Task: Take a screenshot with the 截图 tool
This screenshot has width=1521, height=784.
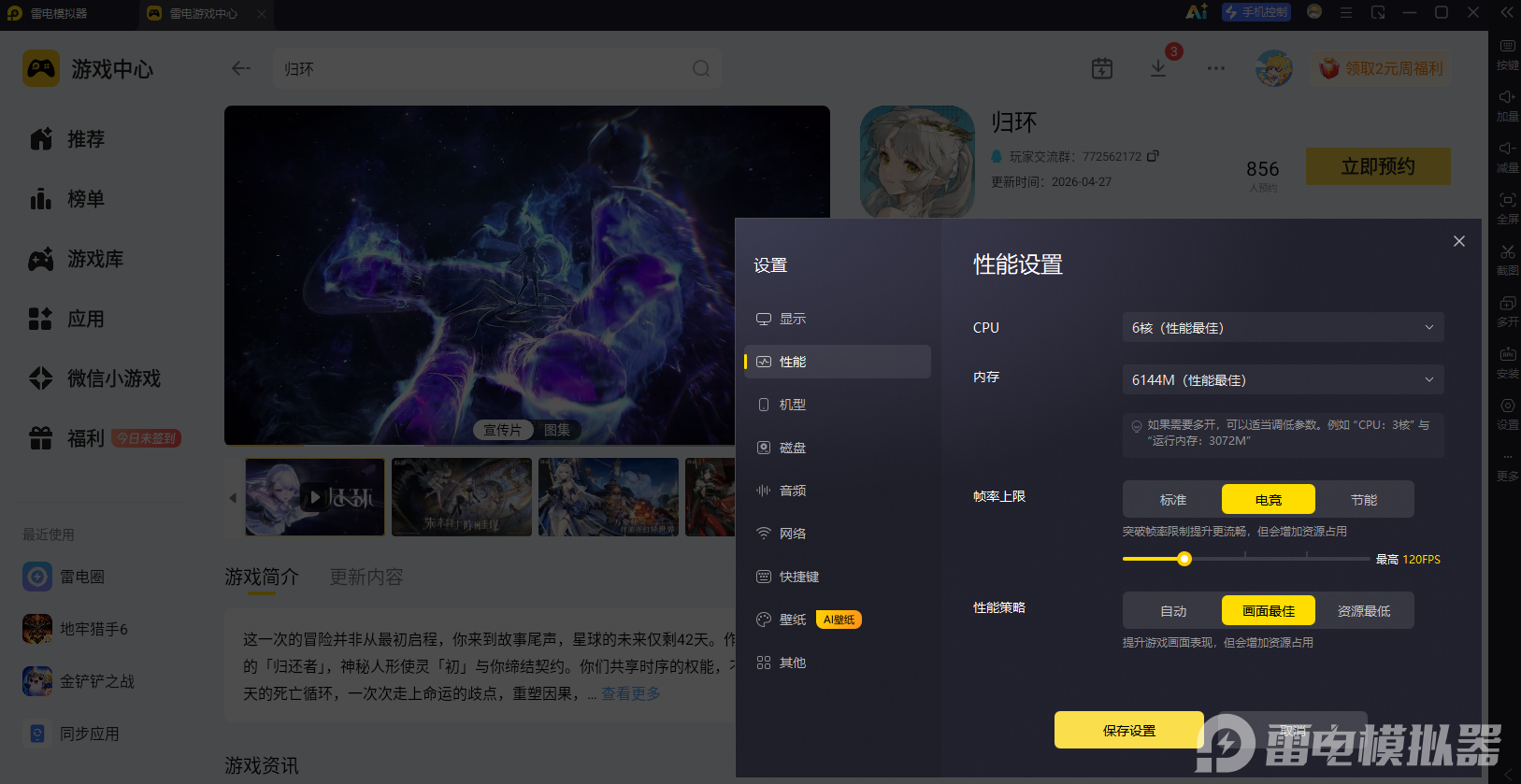Action: point(1507,260)
